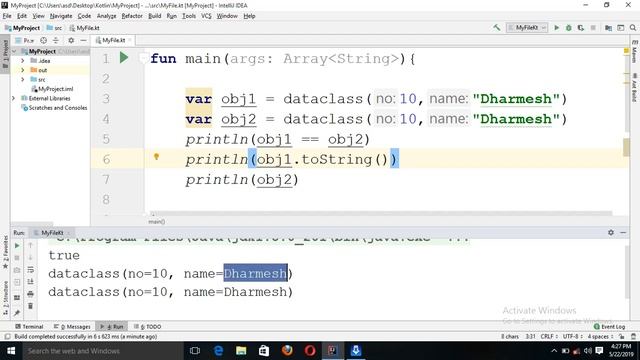
Task: Hide the Run panel with minus icon
Action: pos(623,232)
